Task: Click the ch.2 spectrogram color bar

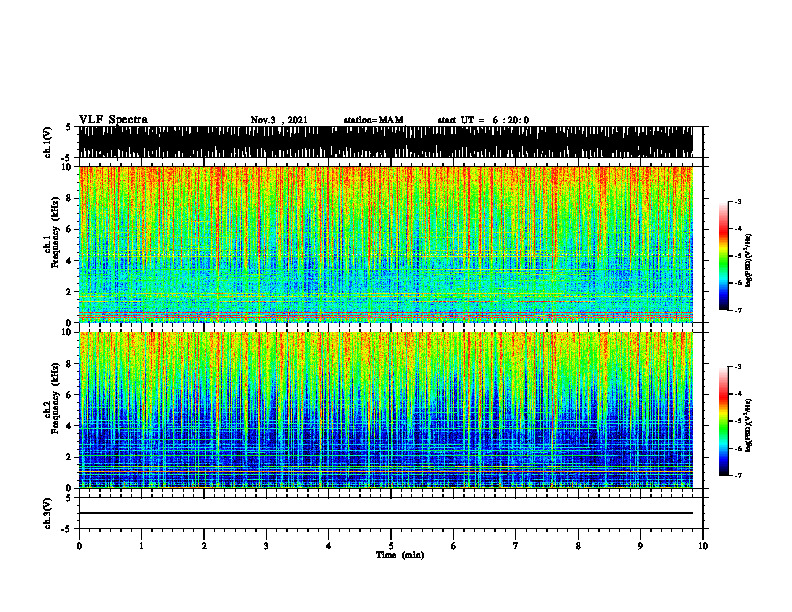Action: (723, 421)
